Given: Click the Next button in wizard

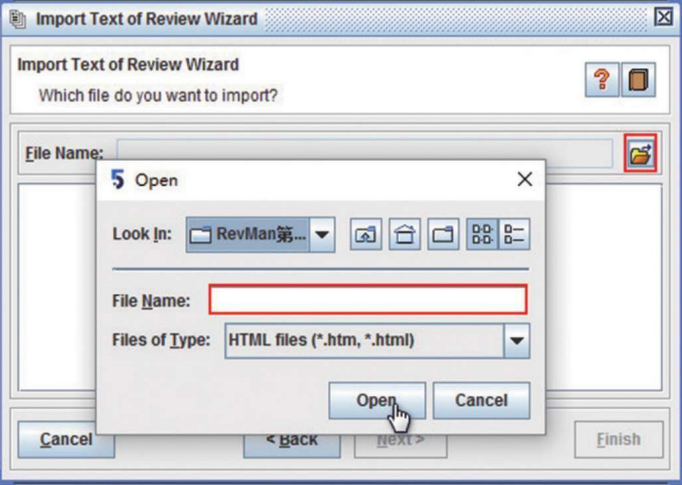Looking at the screenshot, I should pos(400,439).
